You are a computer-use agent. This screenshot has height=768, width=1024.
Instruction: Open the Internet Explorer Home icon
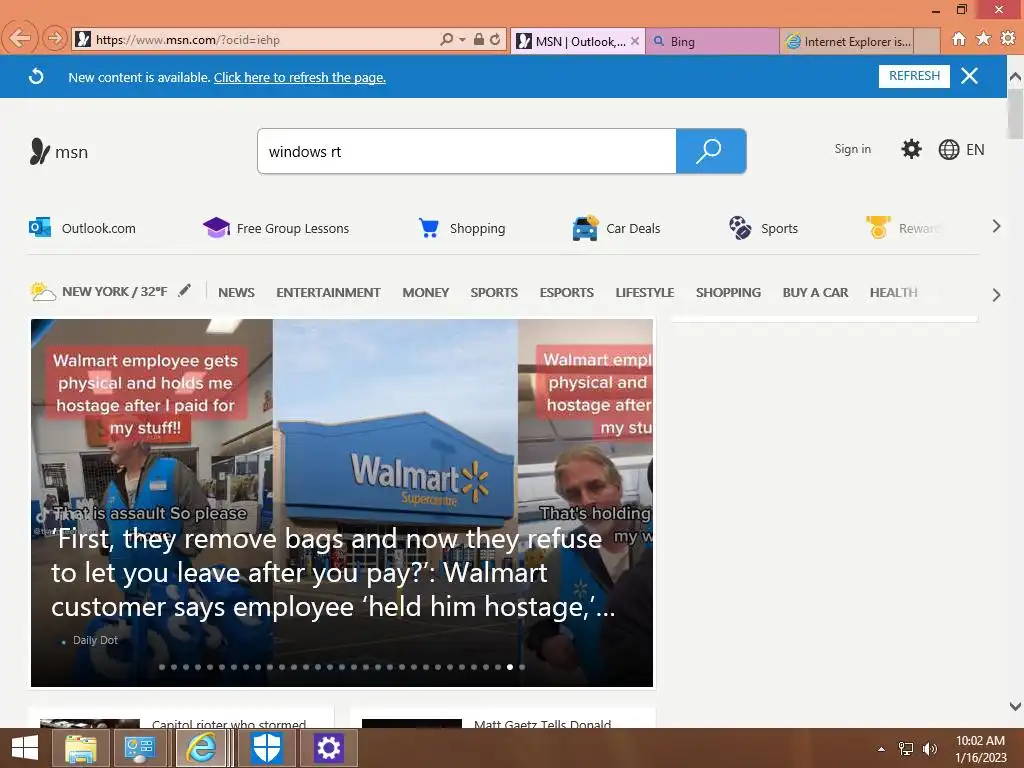click(x=958, y=39)
